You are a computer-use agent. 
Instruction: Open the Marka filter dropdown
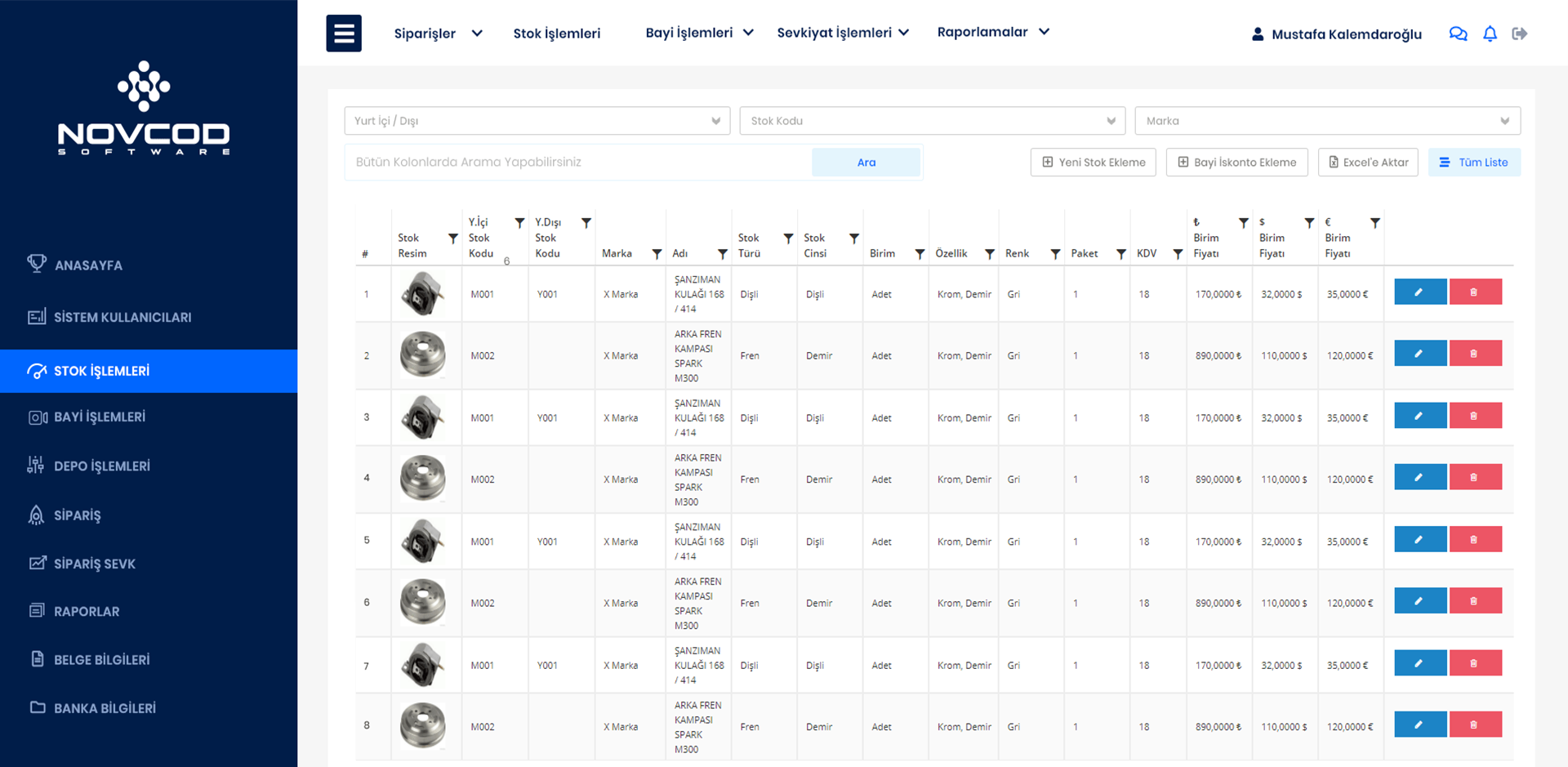click(x=1327, y=121)
